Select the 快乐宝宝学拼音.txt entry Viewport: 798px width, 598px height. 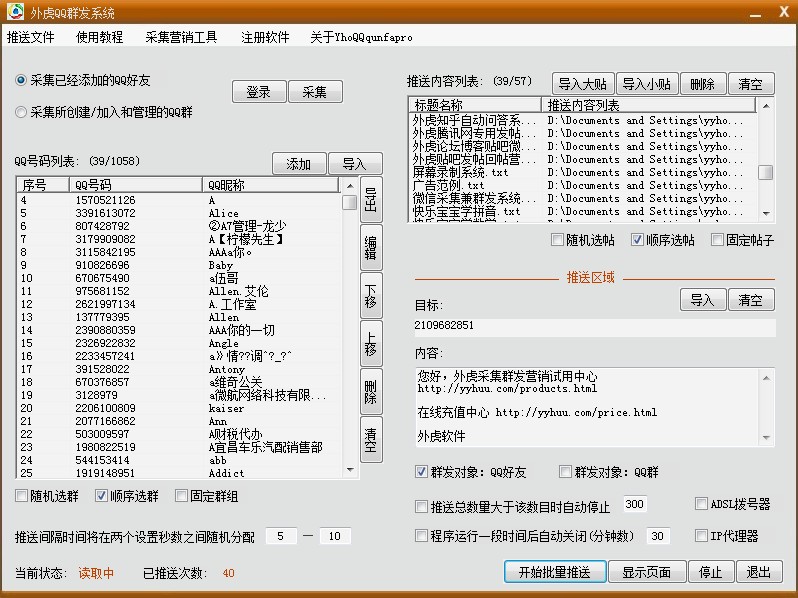click(584, 211)
